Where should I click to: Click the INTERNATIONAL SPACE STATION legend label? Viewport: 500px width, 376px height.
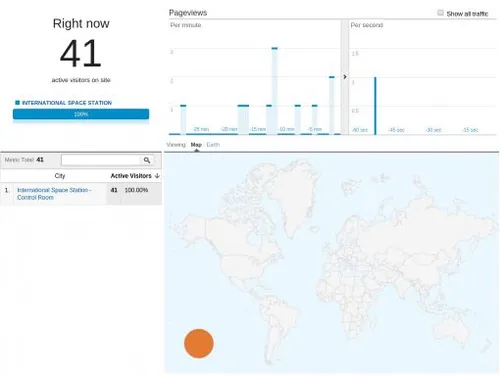coord(67,103)
